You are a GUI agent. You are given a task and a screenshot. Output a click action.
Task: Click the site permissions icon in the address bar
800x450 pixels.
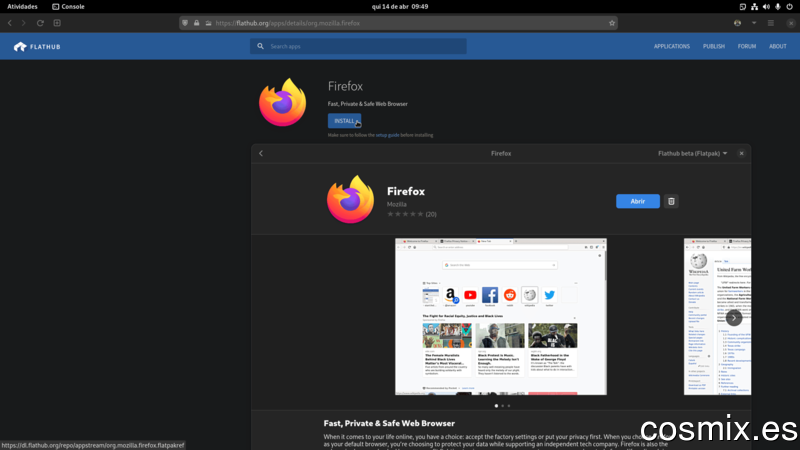208,23
